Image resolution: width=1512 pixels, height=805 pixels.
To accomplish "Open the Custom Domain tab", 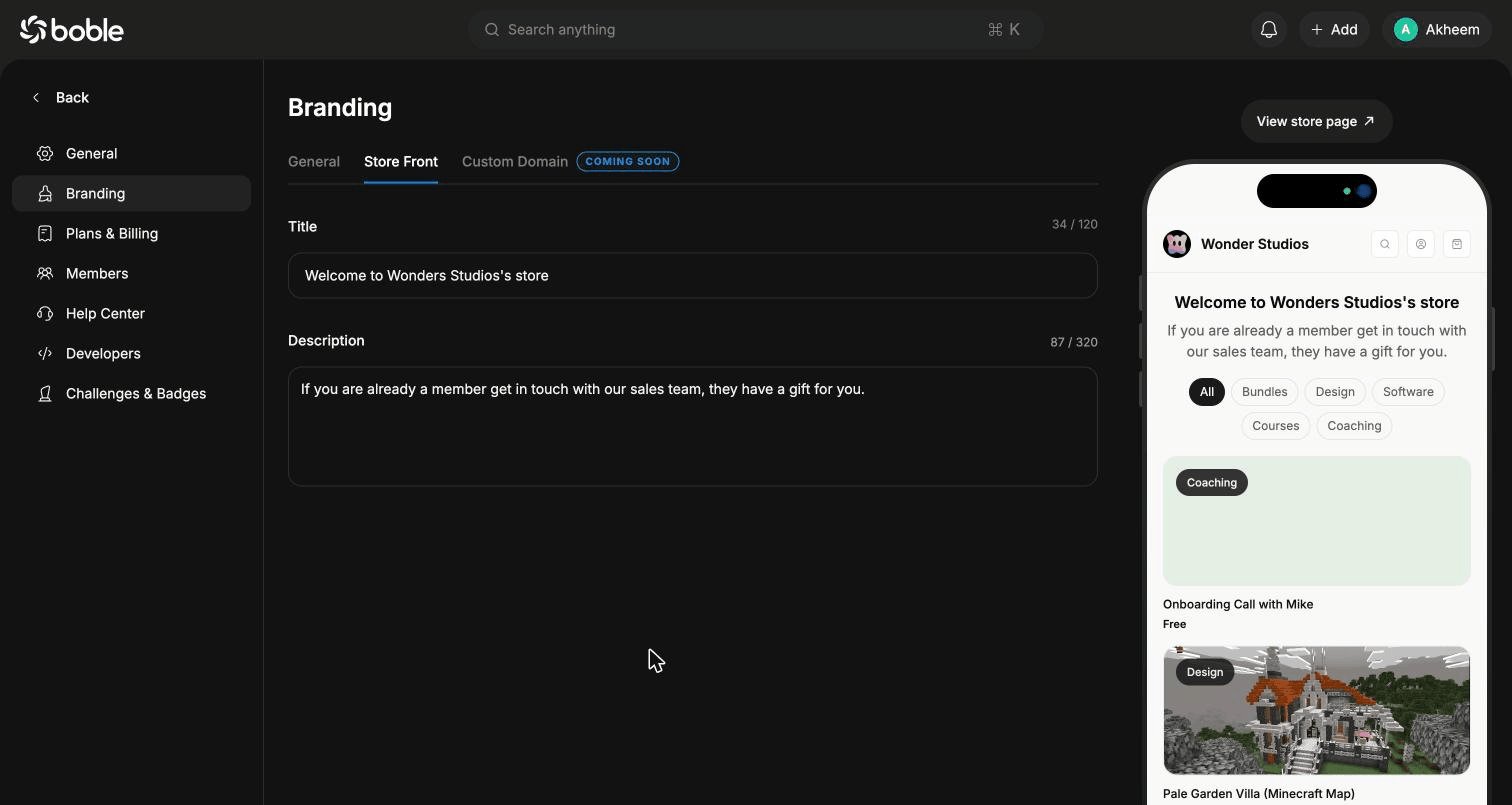I will click(x=515, y=161).
